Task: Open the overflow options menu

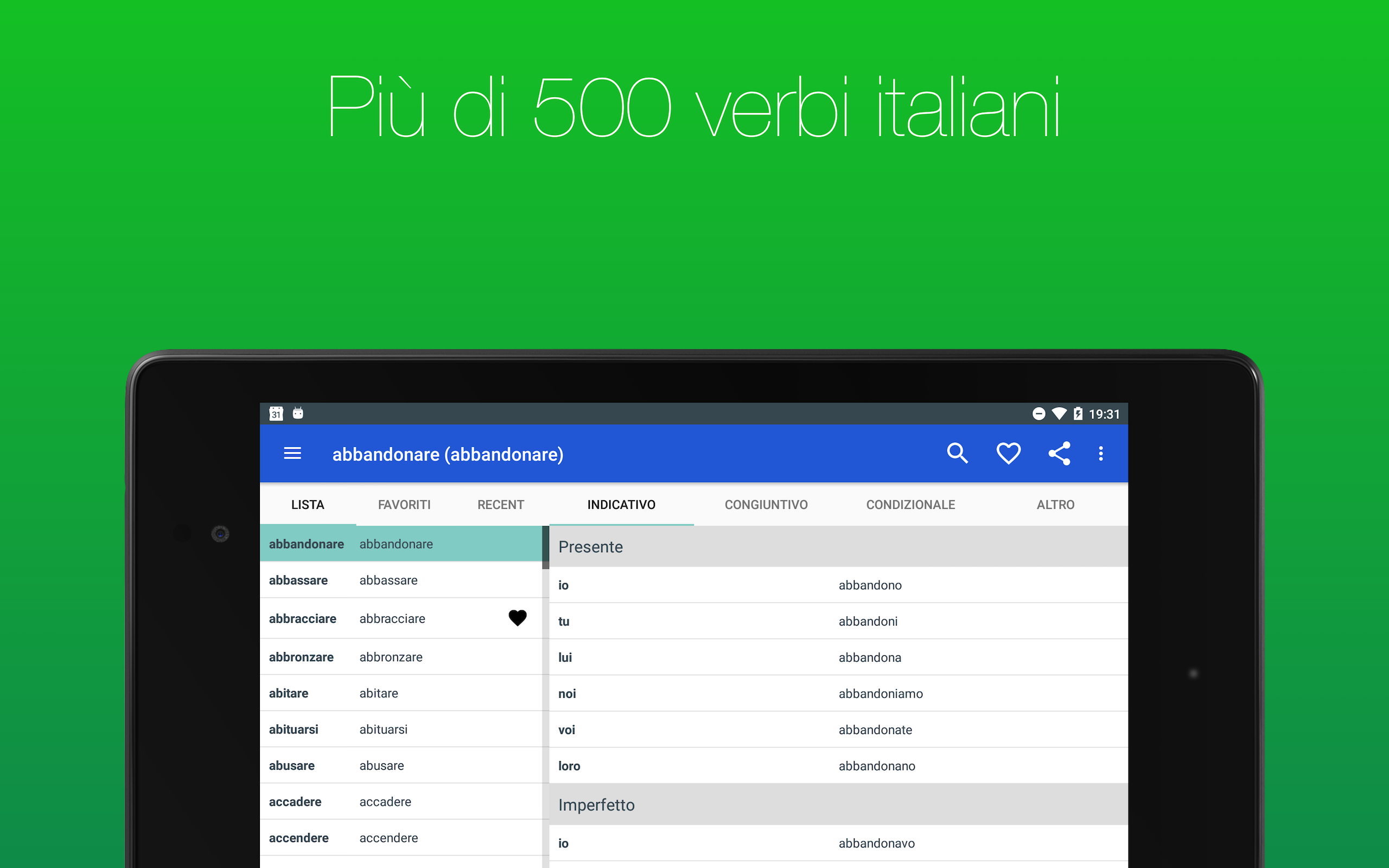Action: coord(1101,454)
